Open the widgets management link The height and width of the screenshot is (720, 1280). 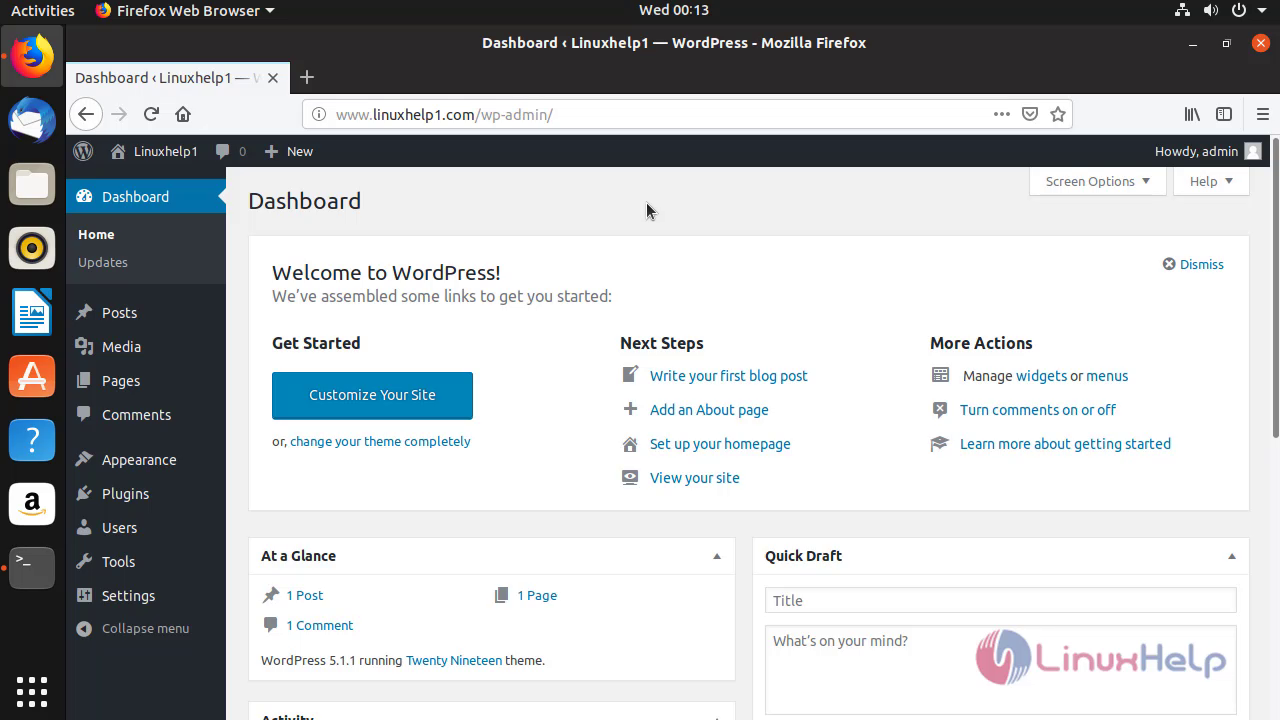tap(1041, 376)
